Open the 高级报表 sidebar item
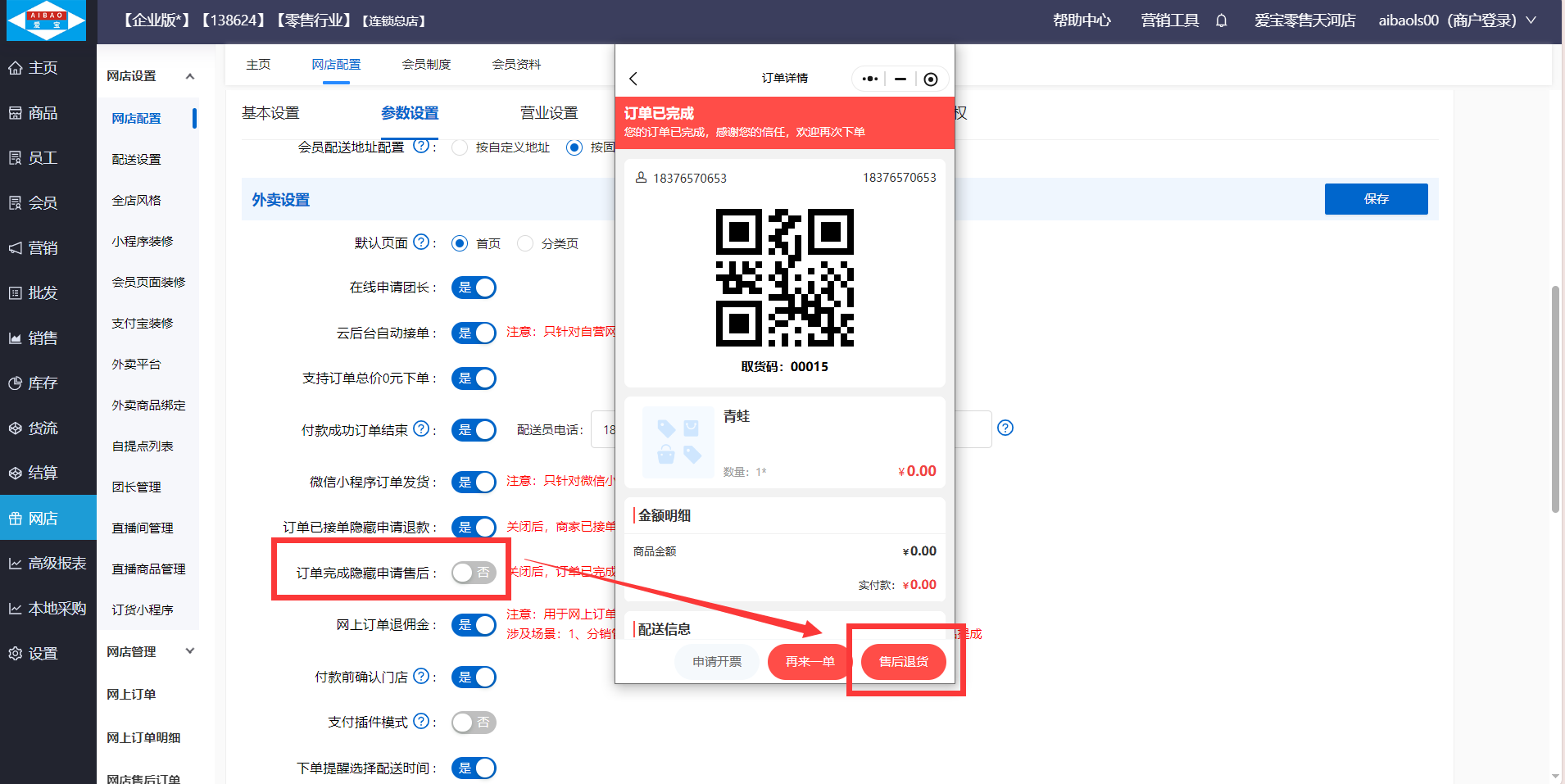Screen dimensions: 1565x784 [48, 564]
